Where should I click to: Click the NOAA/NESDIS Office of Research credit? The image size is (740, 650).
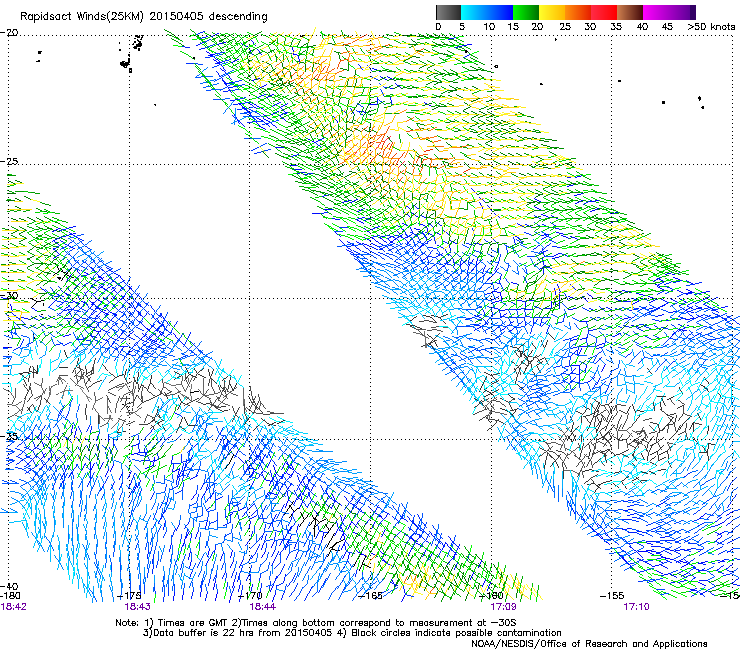(x=589, y=644)
